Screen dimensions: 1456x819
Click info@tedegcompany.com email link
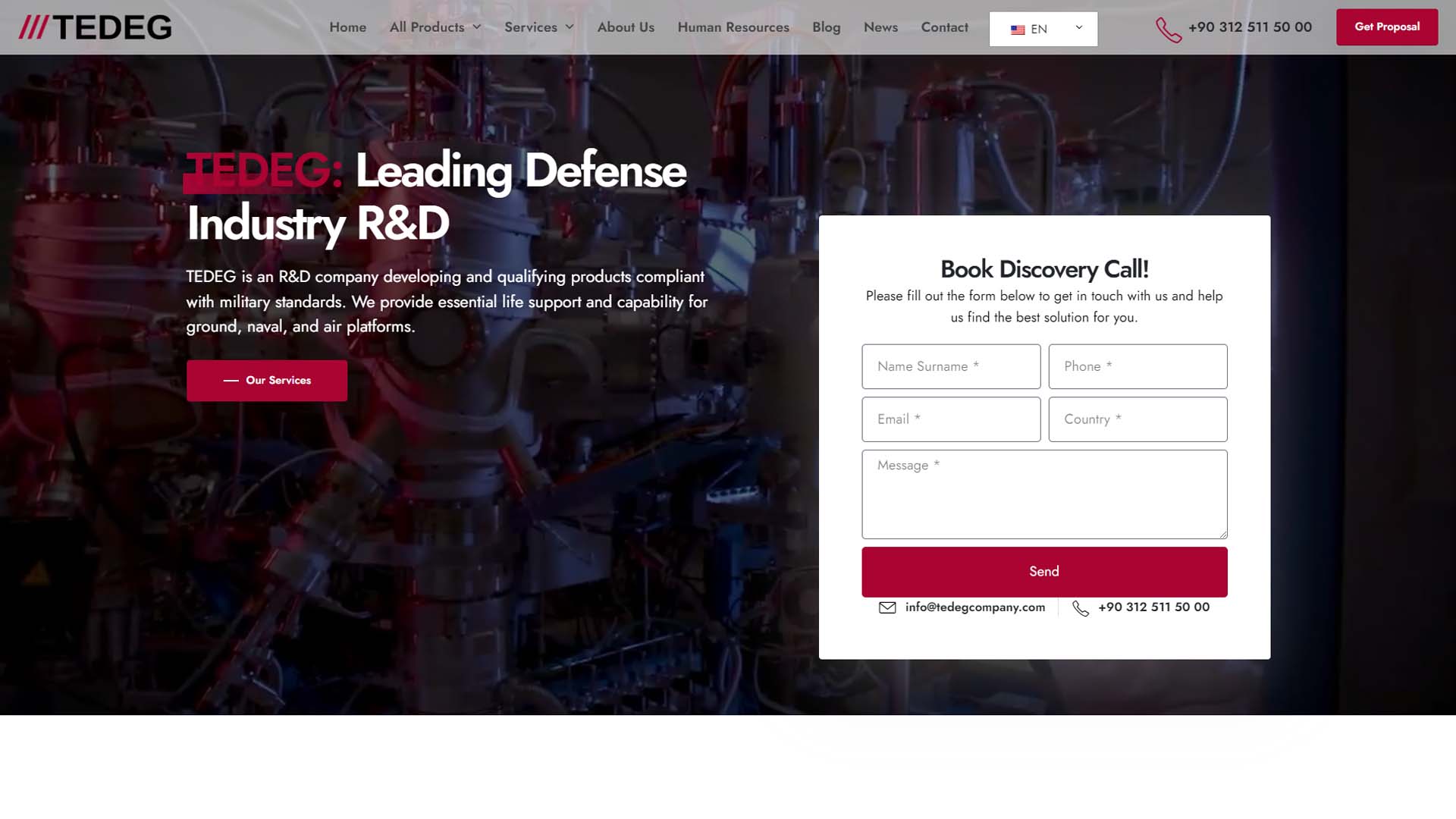tap(974, 607)
